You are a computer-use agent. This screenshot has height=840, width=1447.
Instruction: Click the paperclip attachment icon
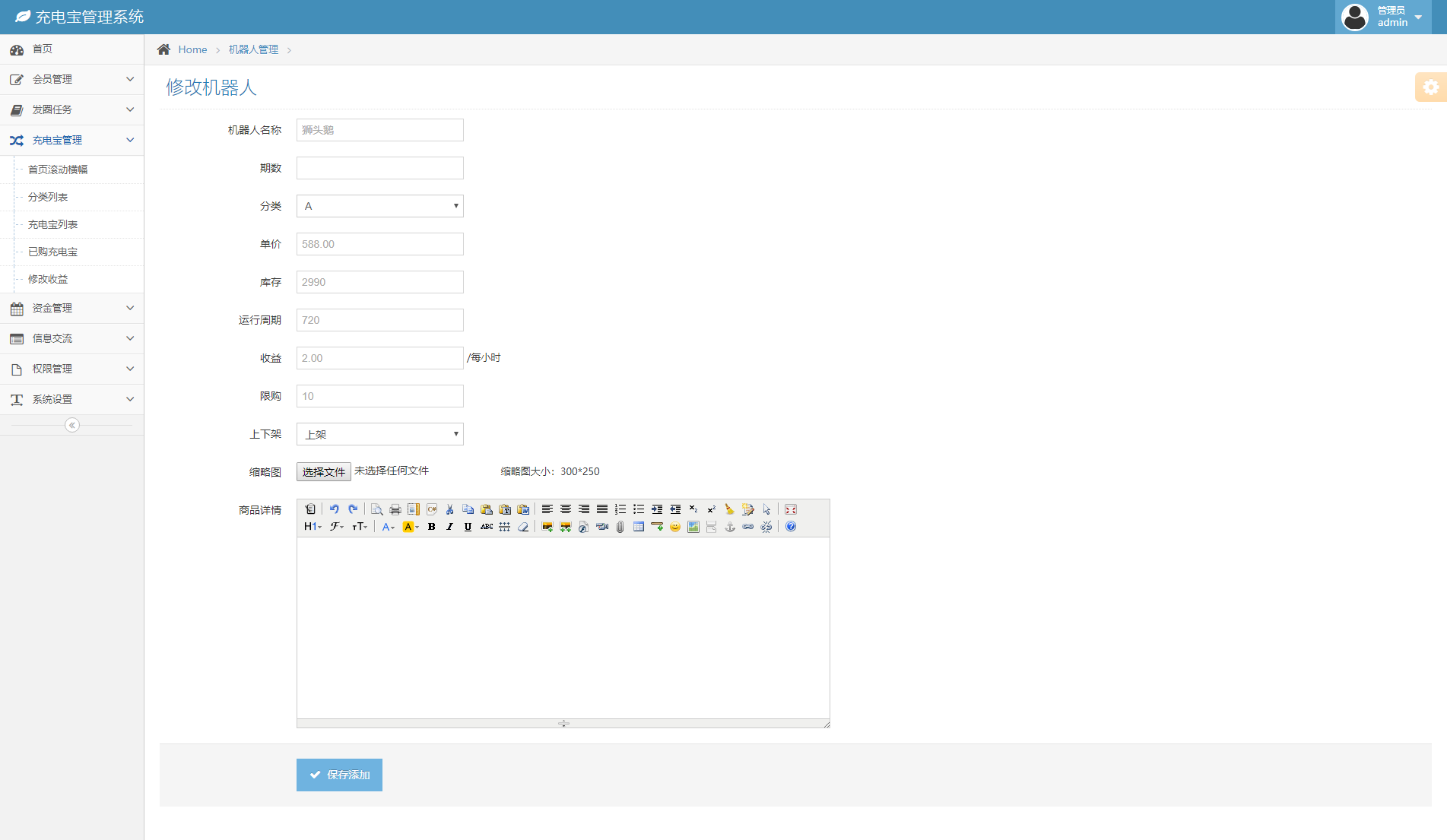(x=620, y=527)
